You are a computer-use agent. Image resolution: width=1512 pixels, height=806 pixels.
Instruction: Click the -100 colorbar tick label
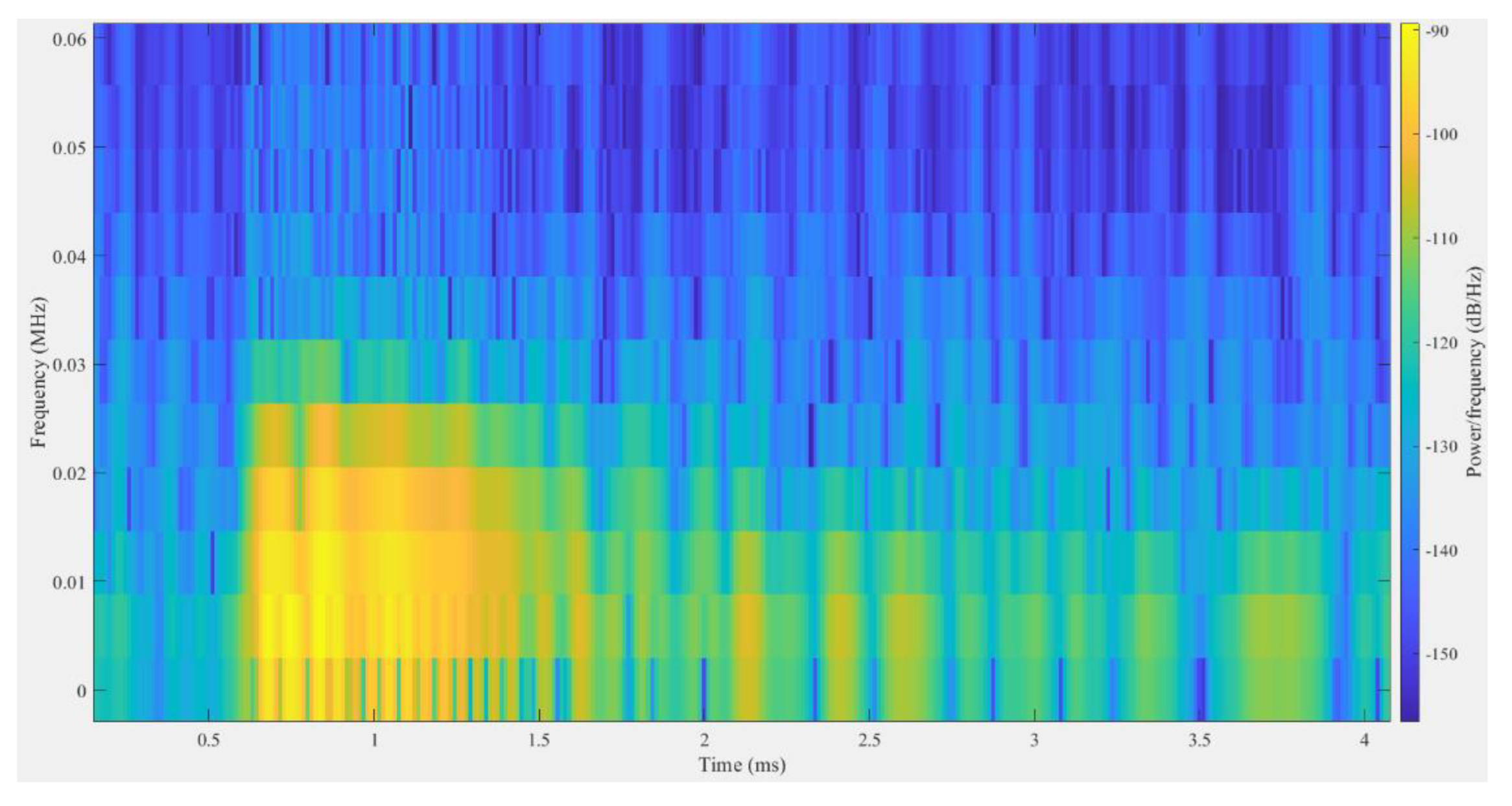[1442, 135]
